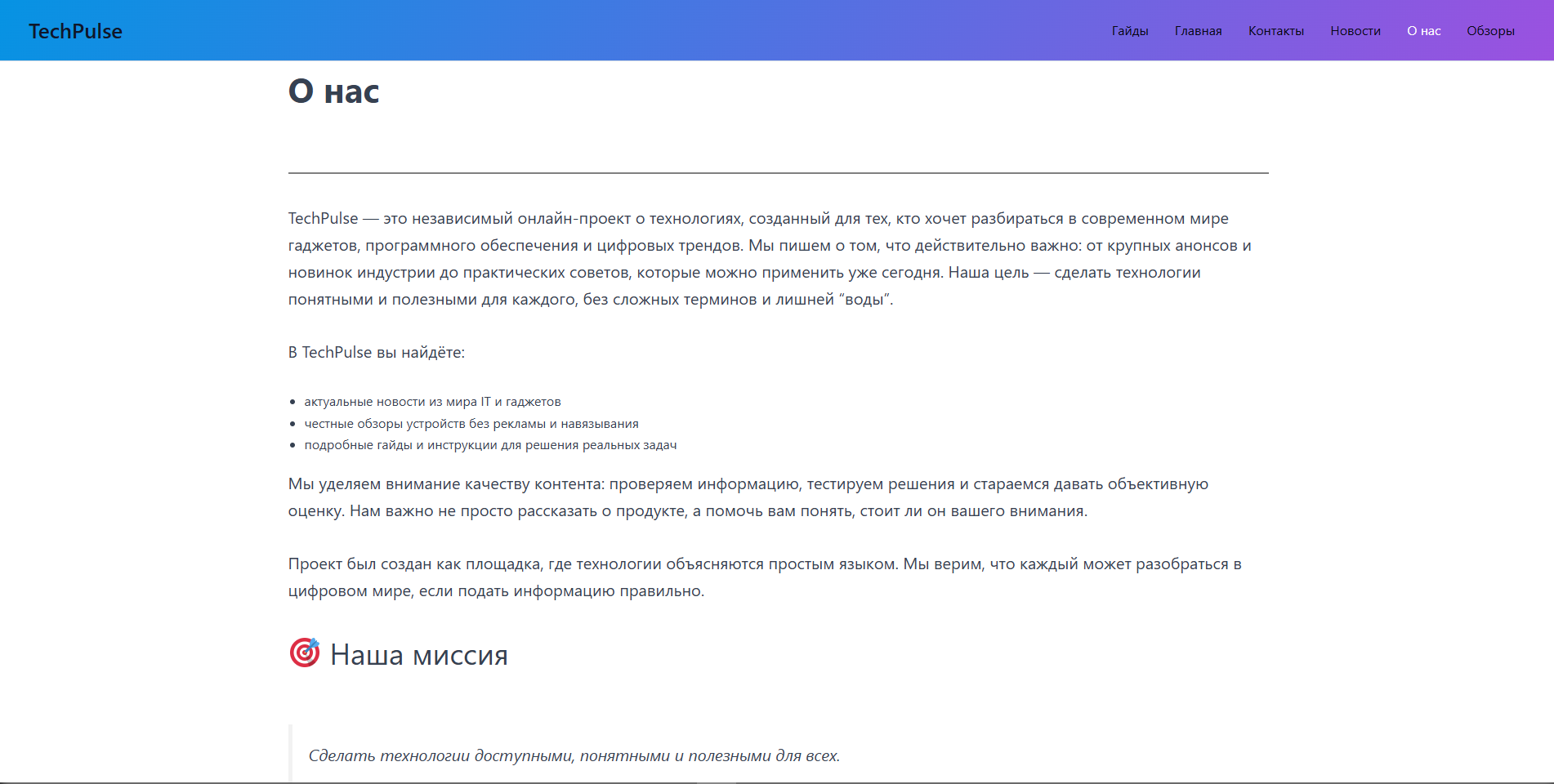The image size is (1554, 784).
Task: Click the TechPulse logo in header
Action: coord(75,31)
